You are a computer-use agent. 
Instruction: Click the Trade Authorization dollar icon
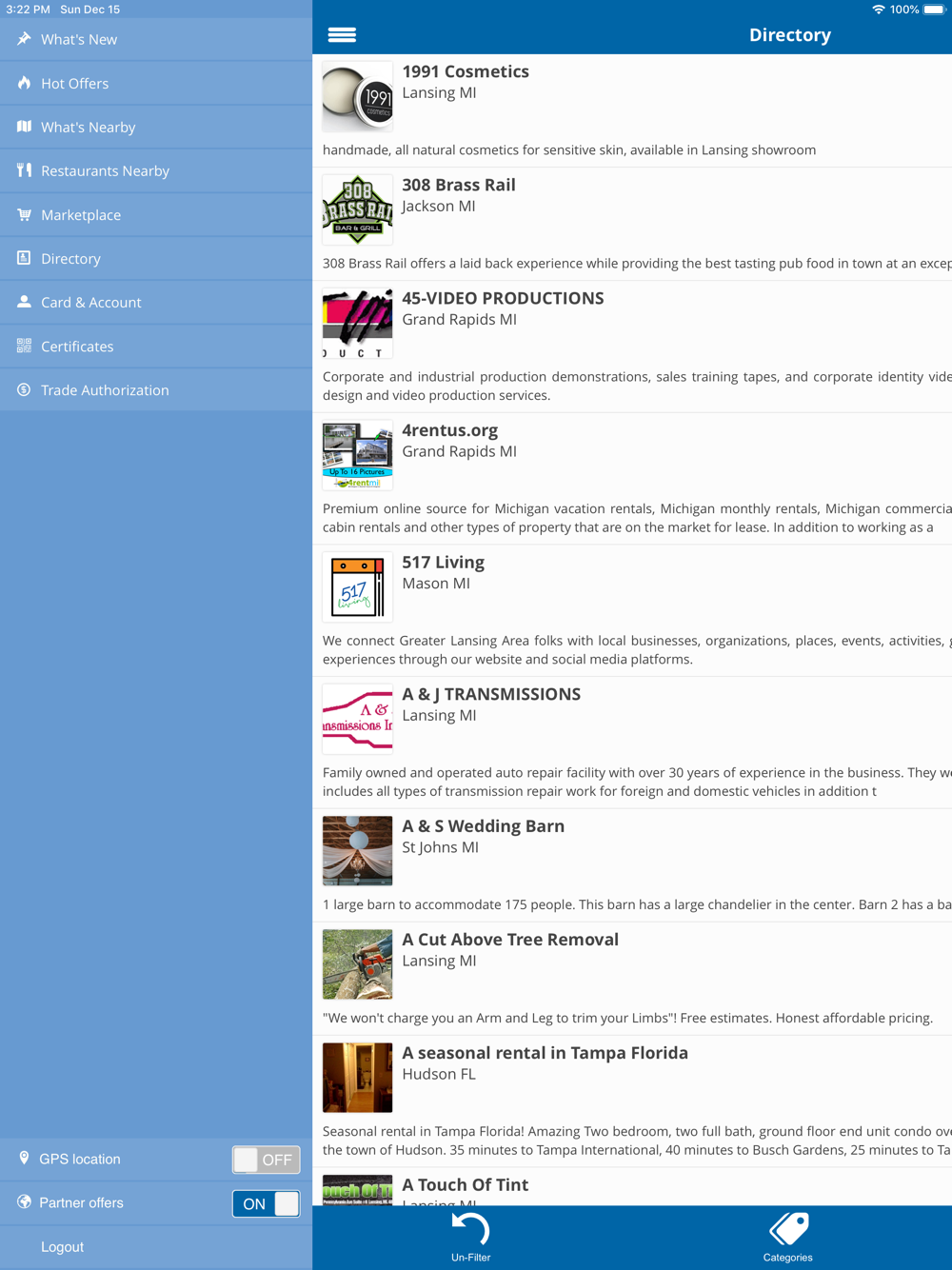click(x=24, y=389)
